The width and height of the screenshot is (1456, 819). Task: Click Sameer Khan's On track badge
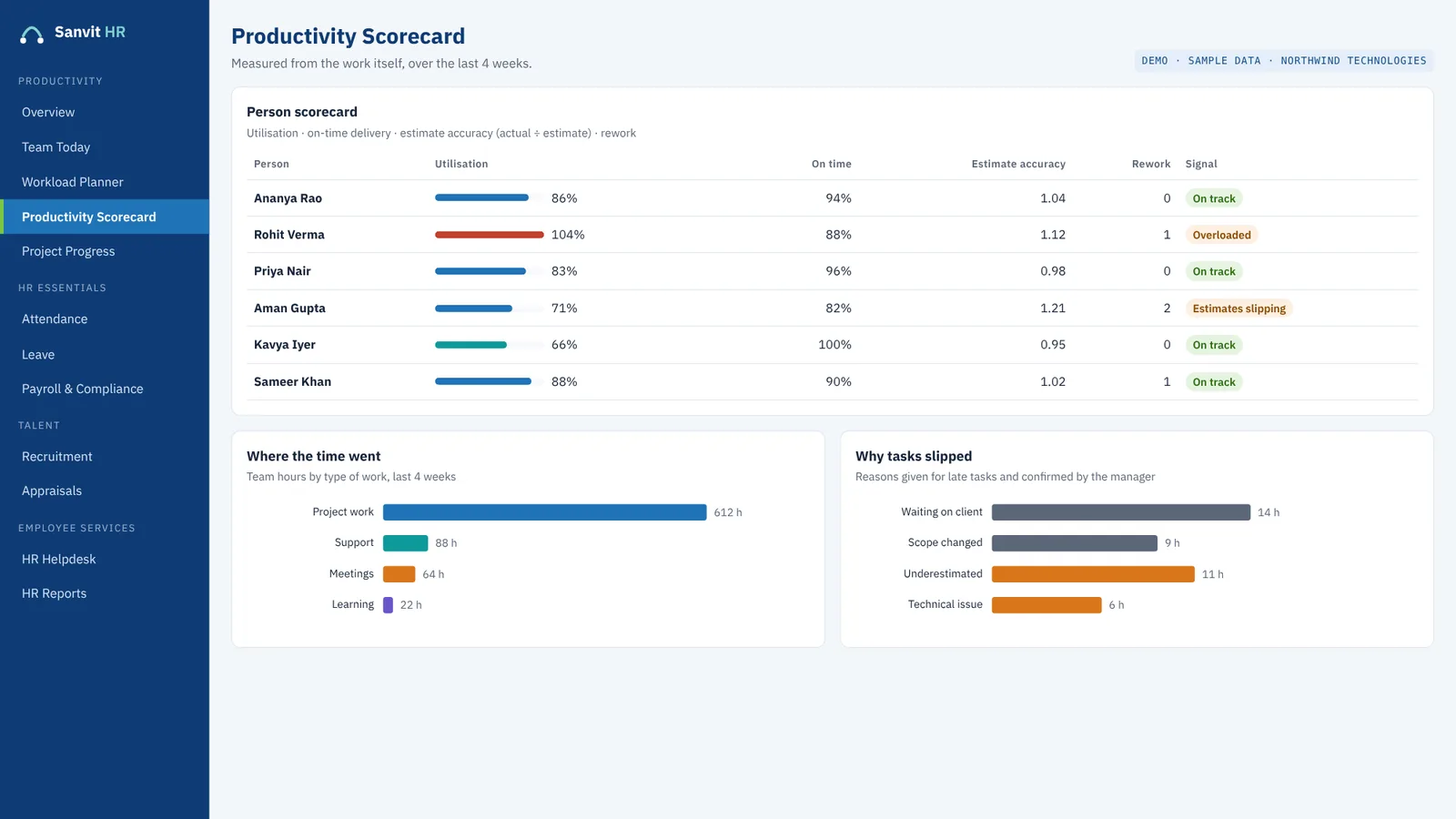pyautogui.click(x=1214, y=382)
